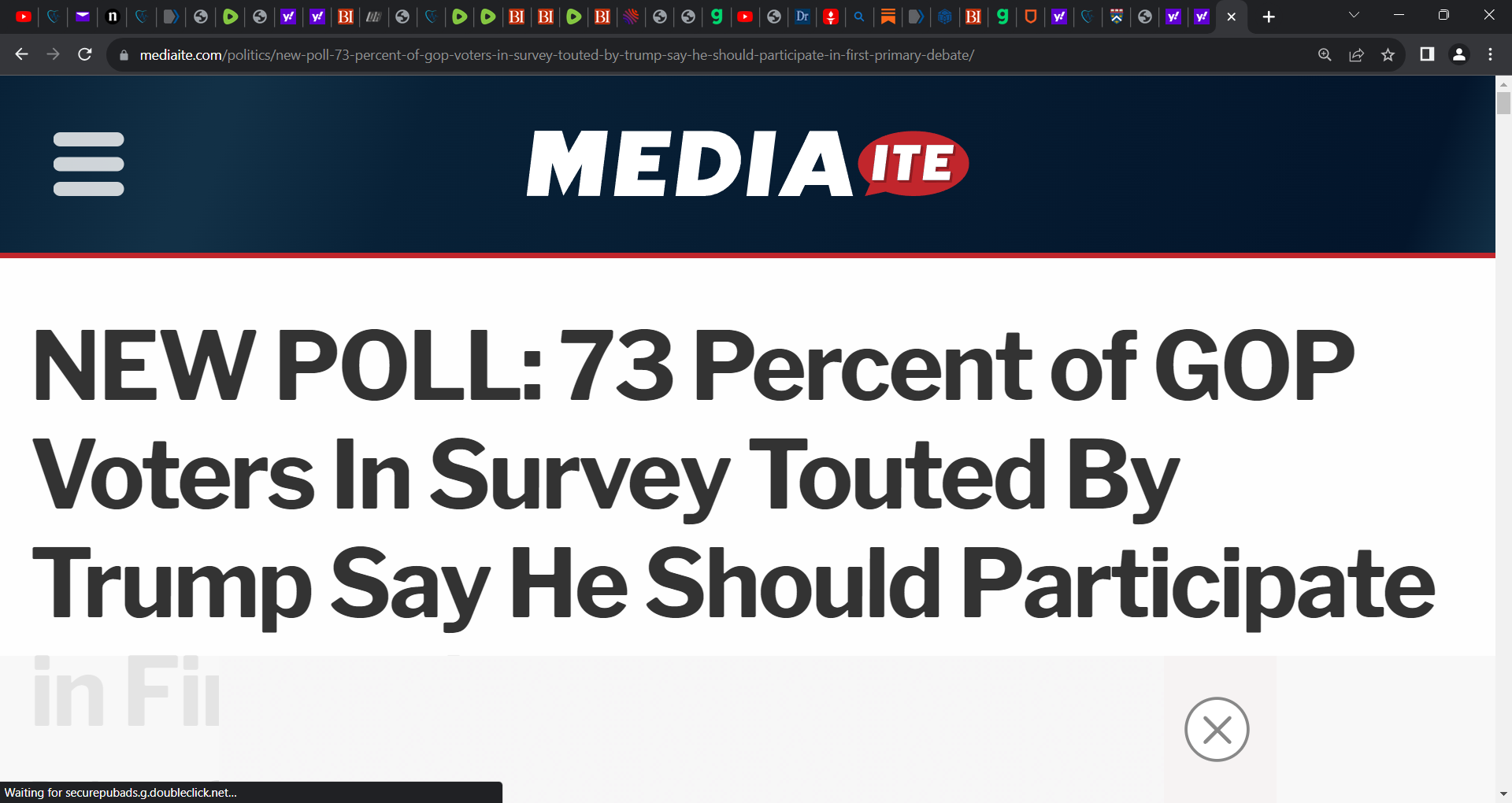Open the browser zoom magnifier icon

1325,54
